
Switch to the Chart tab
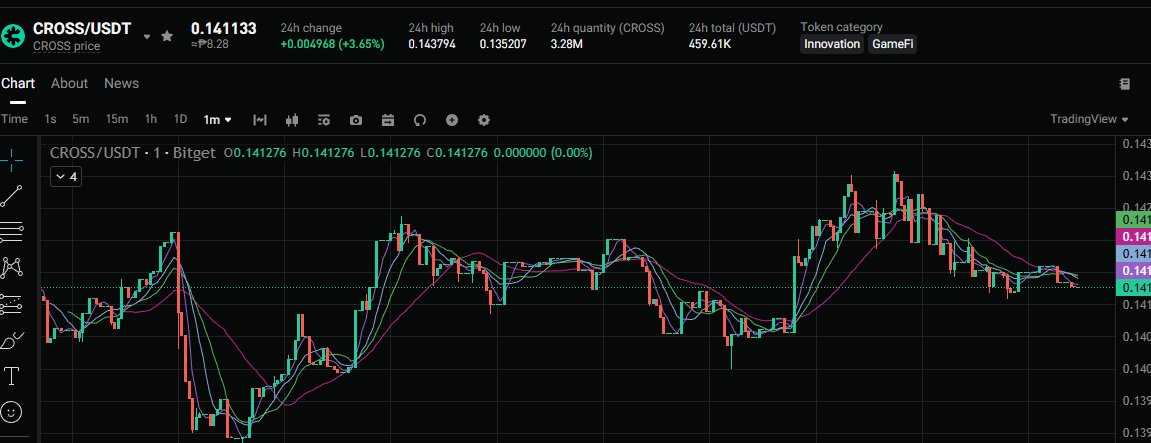coord(18,83)
